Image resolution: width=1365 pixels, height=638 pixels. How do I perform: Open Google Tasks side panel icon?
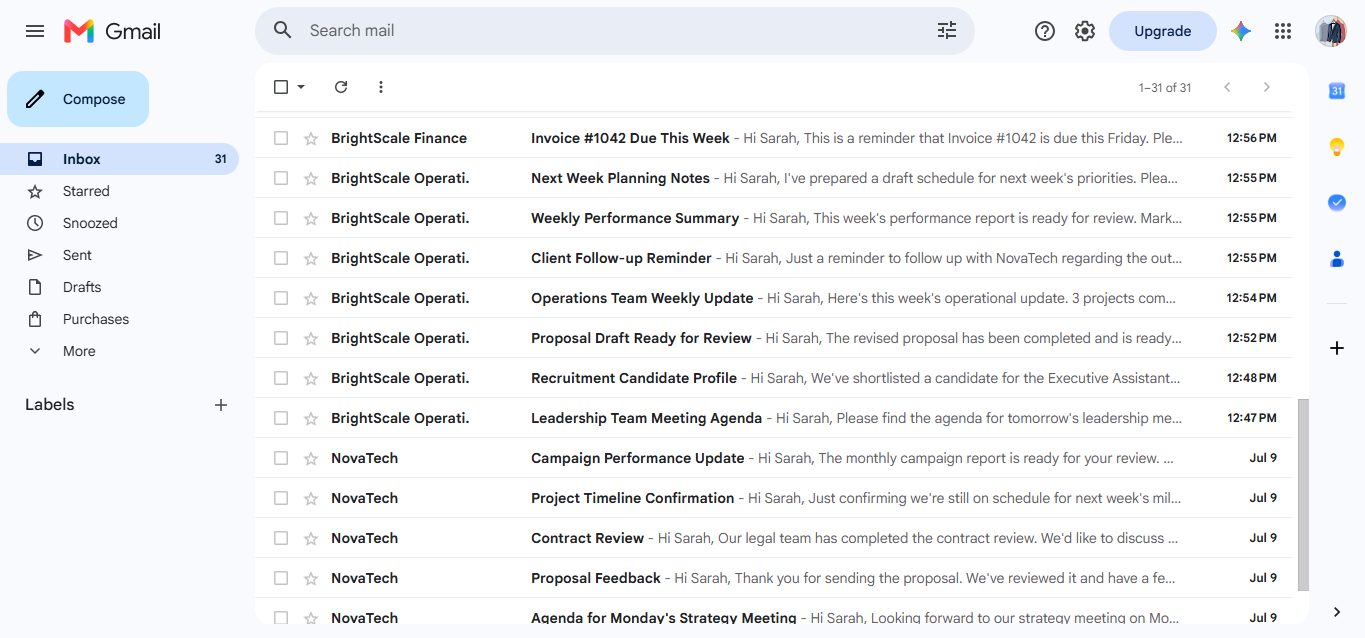(x=1337, y=202)
